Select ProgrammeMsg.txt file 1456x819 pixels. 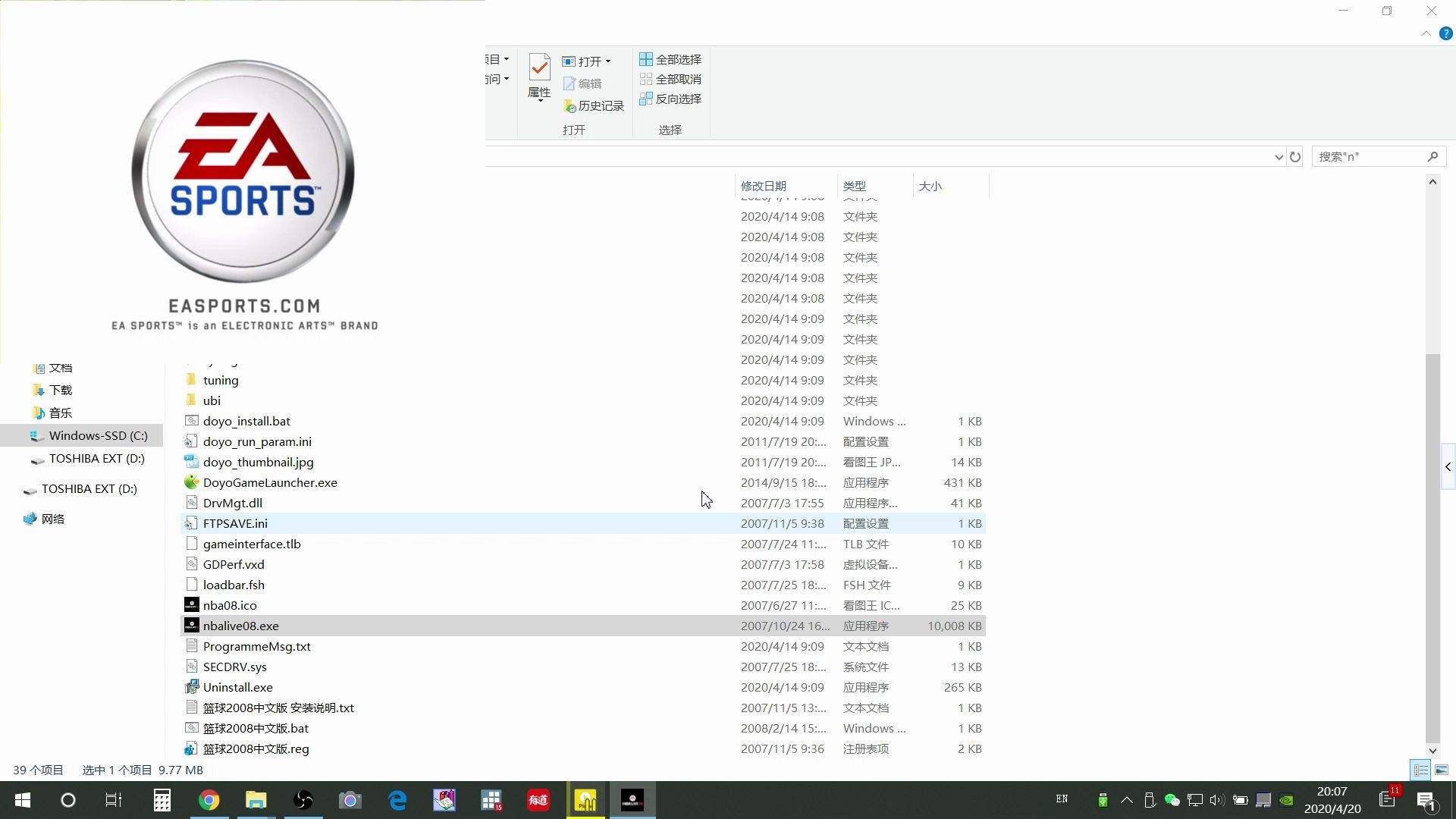click(585, 646)
